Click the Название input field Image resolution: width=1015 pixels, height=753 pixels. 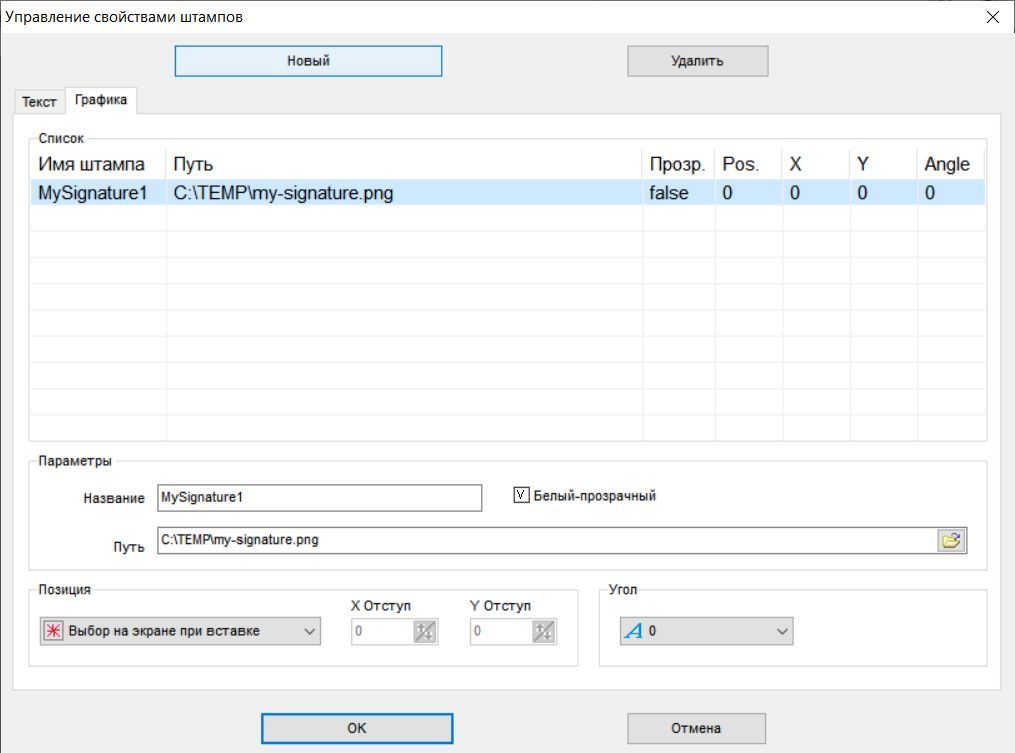pos(319,497)
